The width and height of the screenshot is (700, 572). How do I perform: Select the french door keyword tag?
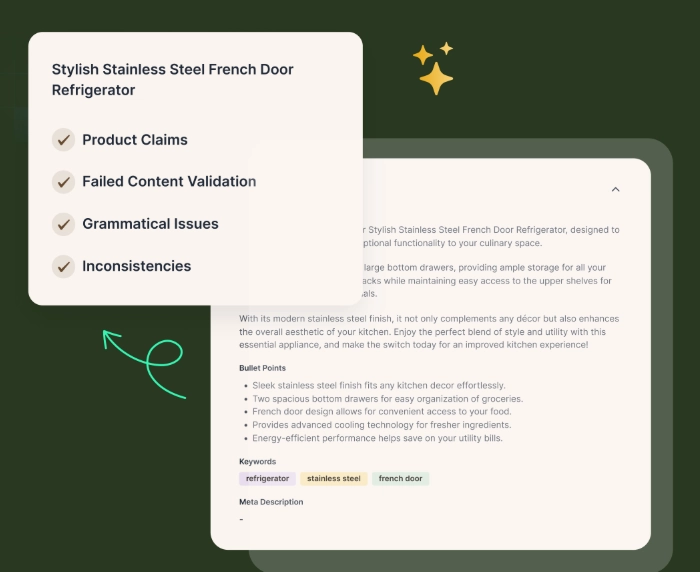400,479
